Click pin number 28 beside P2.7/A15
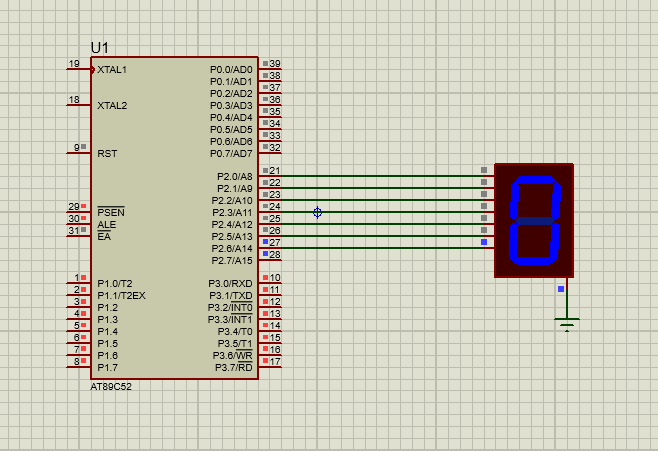Screen dimensions: 658x451 275,255
